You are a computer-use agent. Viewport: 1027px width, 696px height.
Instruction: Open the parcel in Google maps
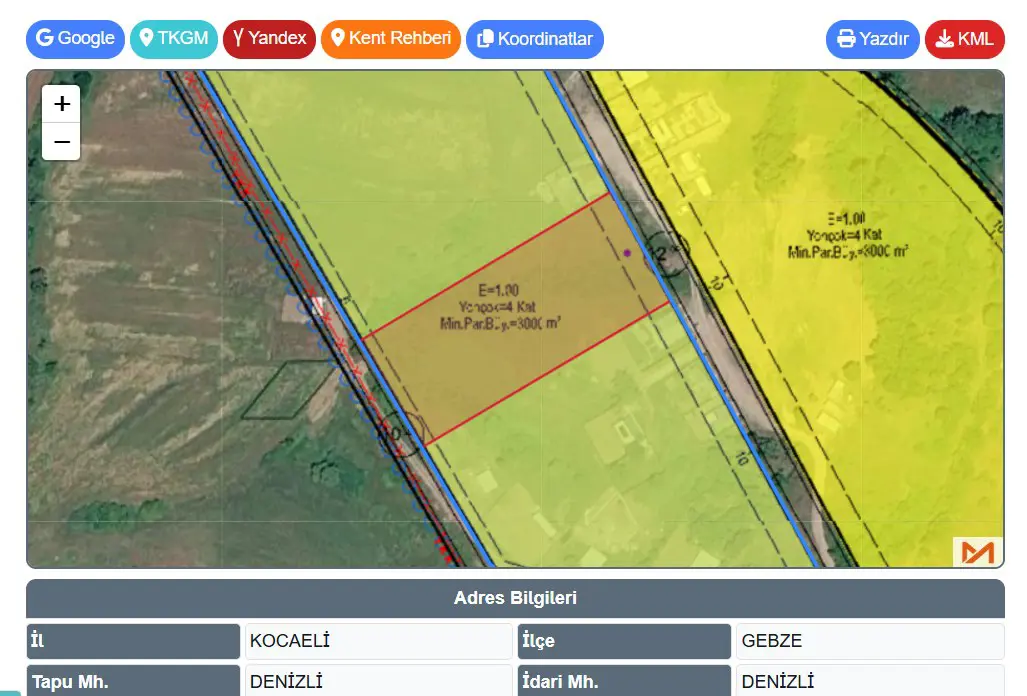click(75, 39)
